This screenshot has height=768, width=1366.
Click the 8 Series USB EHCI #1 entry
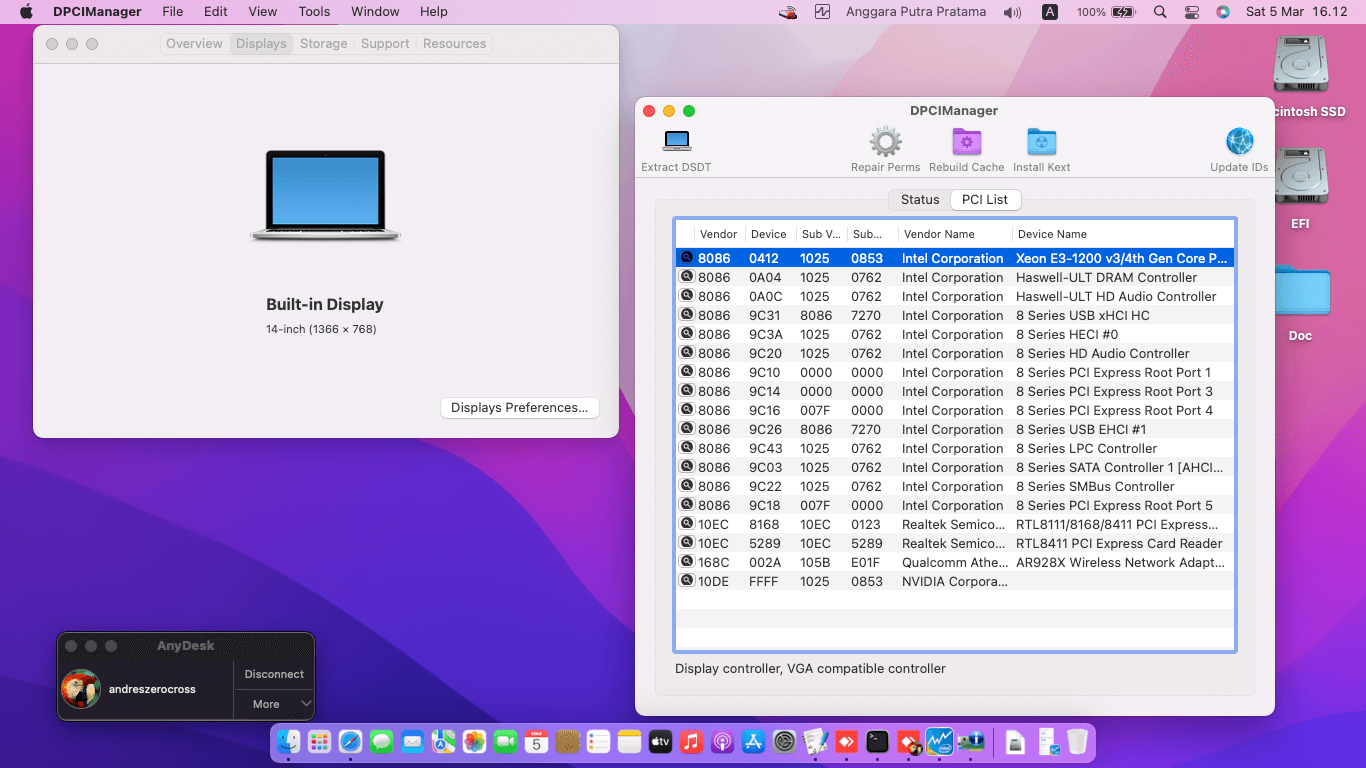point(955,429)
